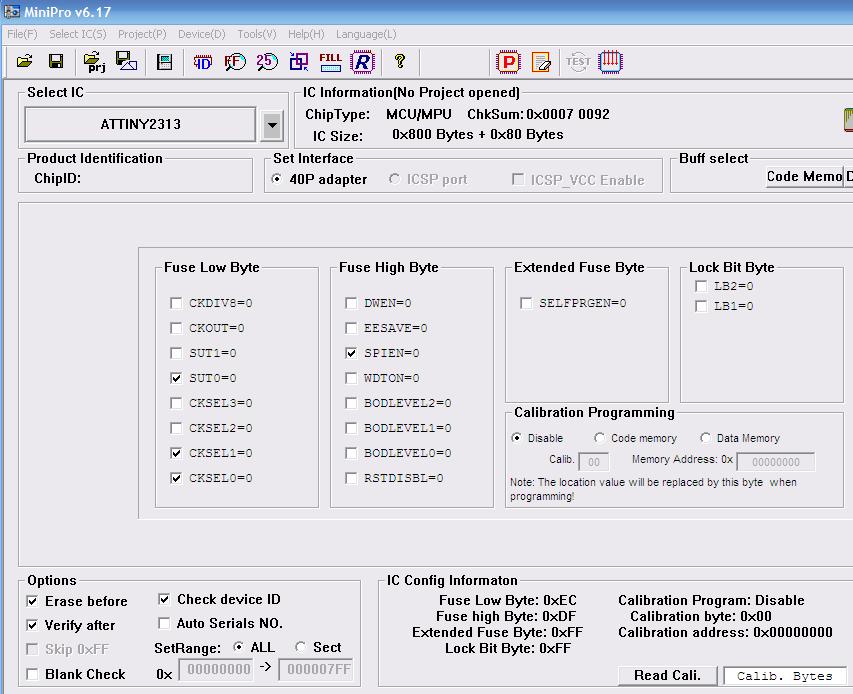
Task: Click the Save floppy disk icon
Action: pyautogui.click(x=55, y=61)
